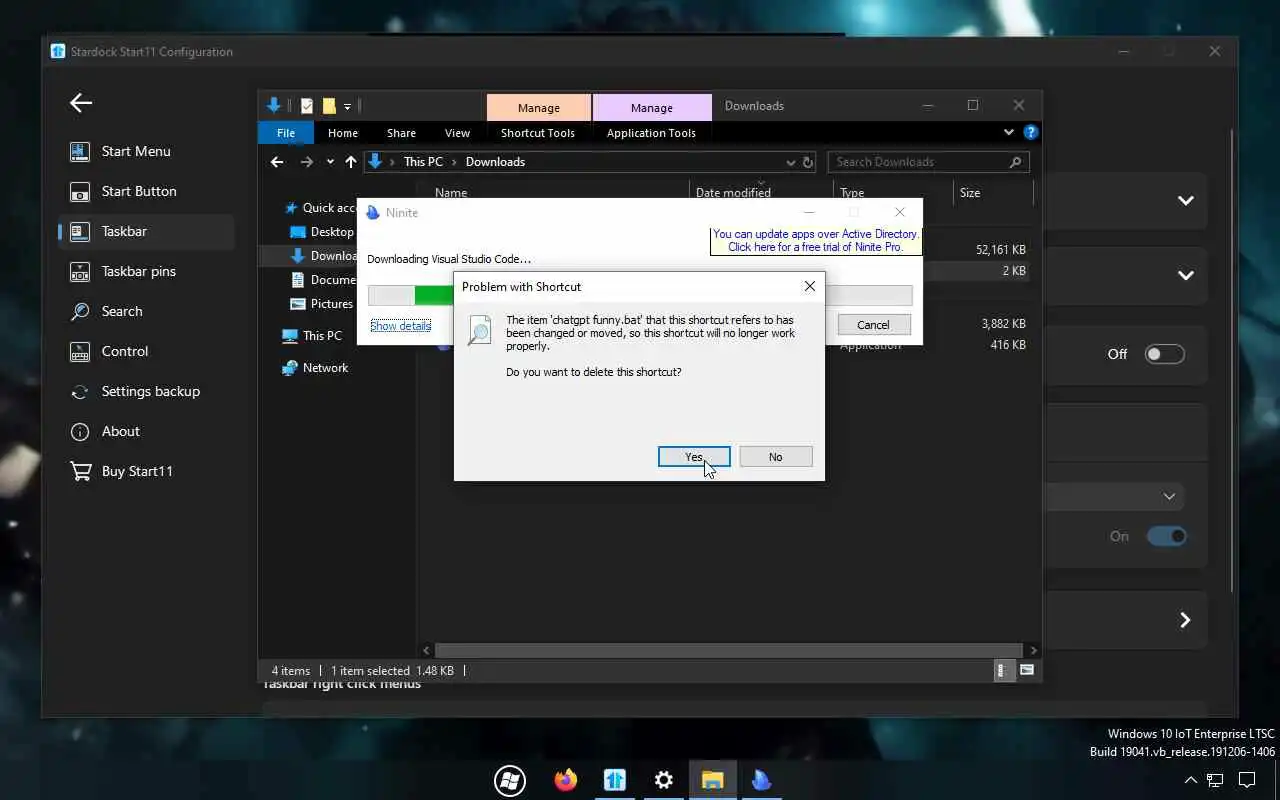
Task: Open Taskbar pins section
Action: 138,271
